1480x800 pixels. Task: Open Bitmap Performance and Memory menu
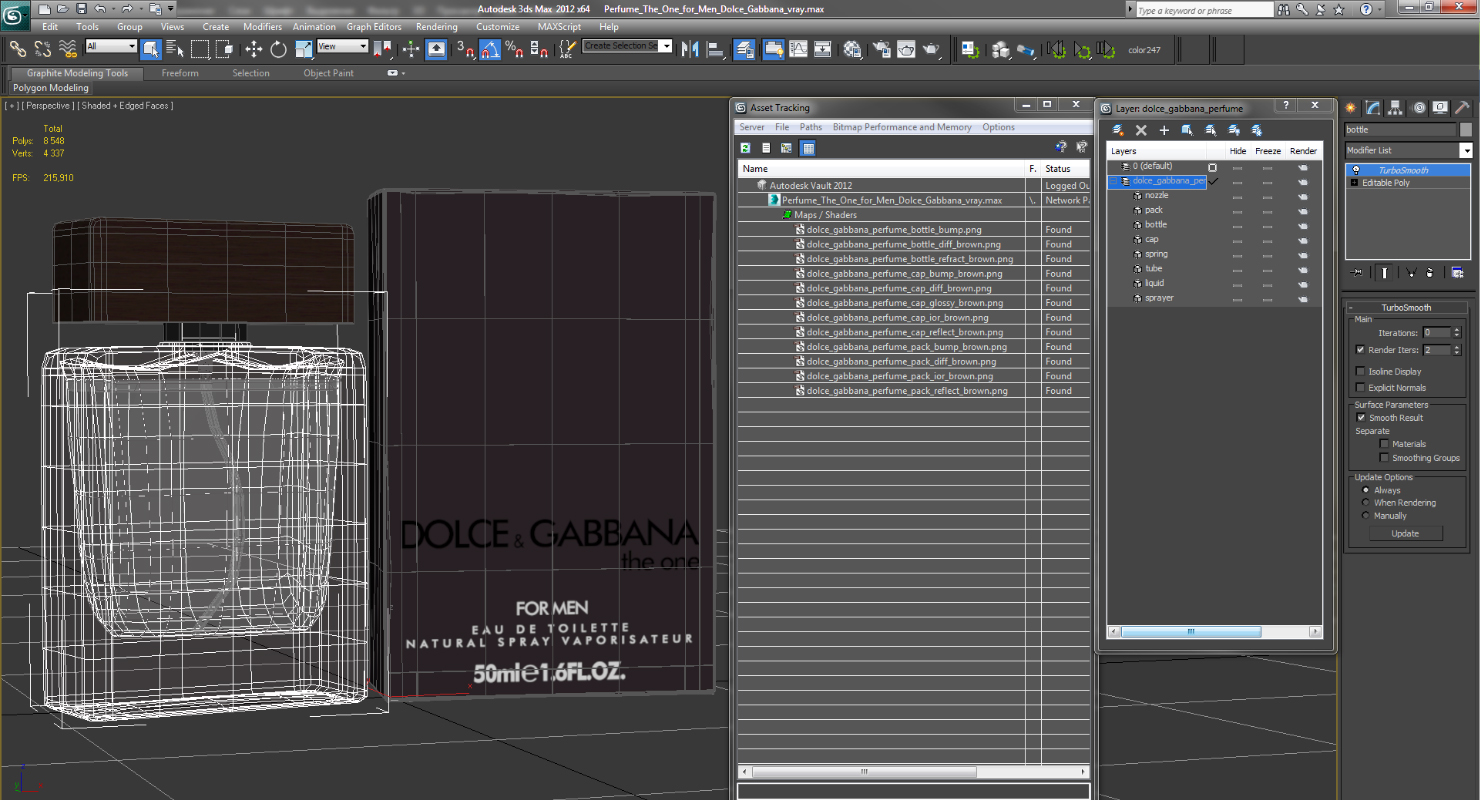tap(902, 127)
